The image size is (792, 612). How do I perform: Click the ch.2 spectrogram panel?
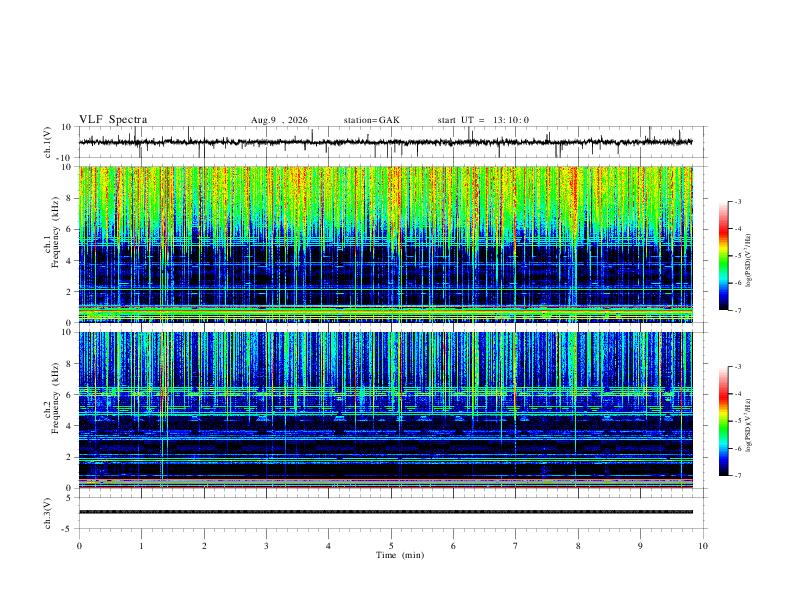tap(386, 410)
